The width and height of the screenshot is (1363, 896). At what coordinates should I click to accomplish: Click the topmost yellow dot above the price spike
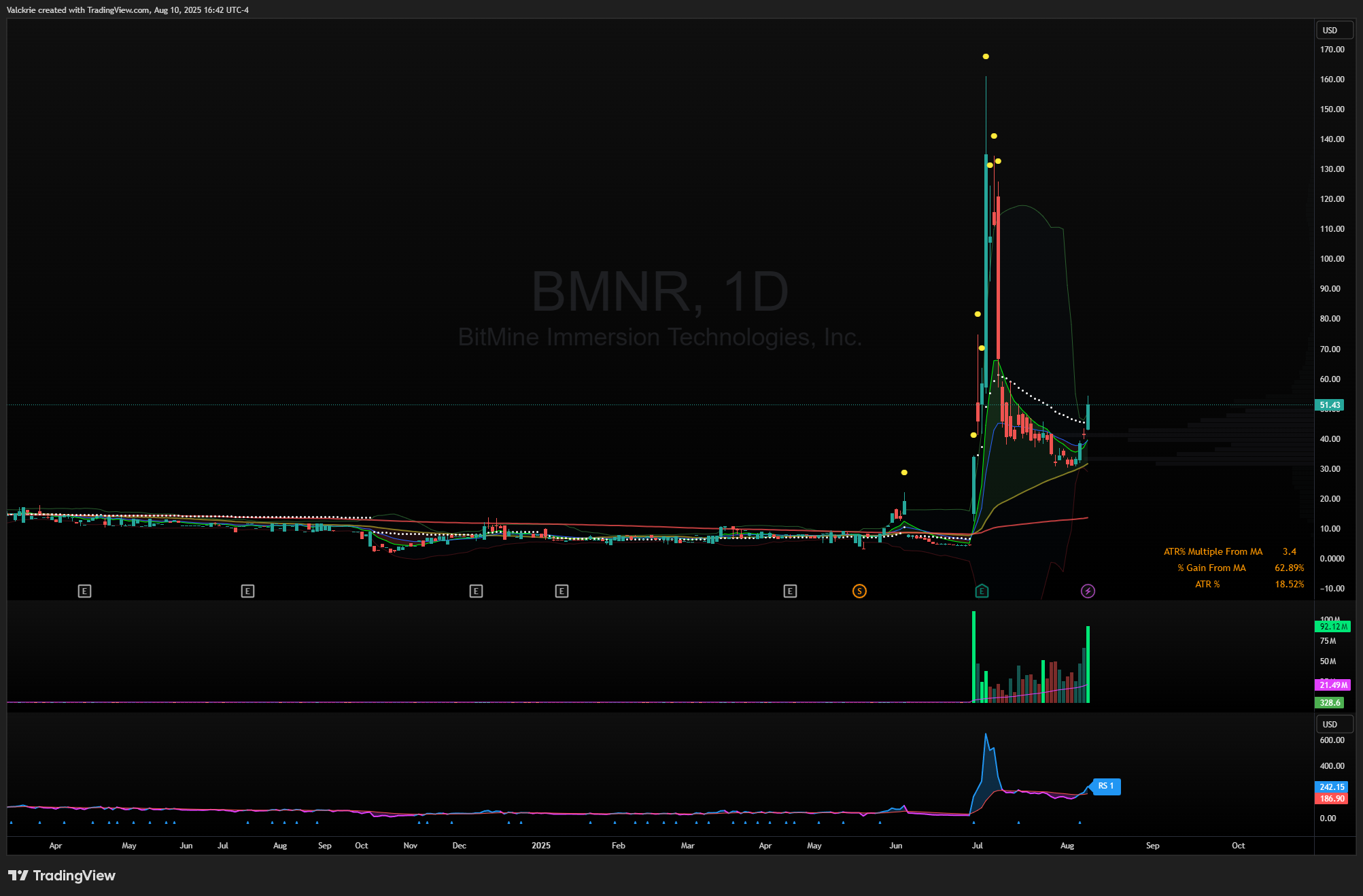click(986, 56)
